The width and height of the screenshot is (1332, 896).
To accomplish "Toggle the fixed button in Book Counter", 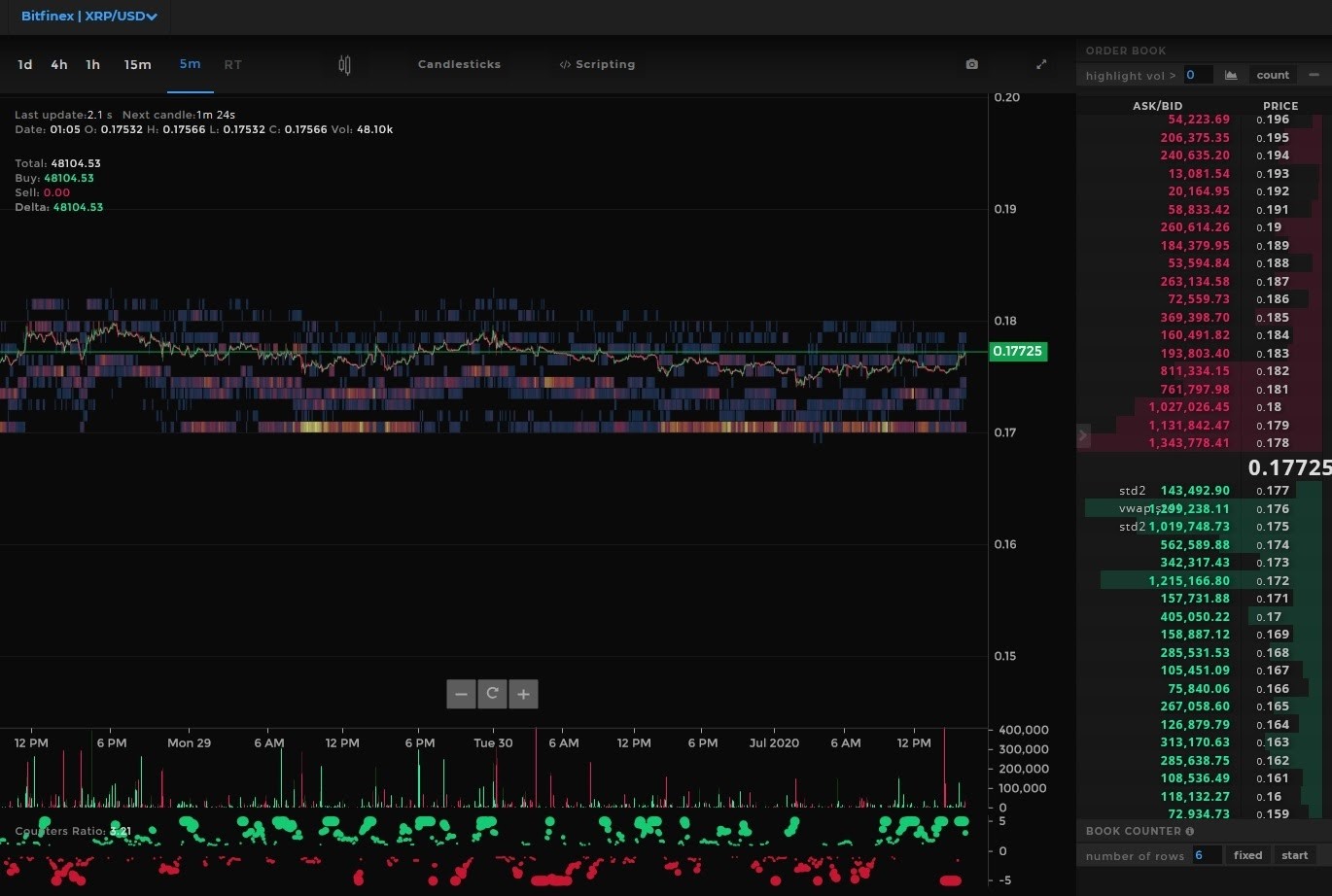I will coord(1247,855).
